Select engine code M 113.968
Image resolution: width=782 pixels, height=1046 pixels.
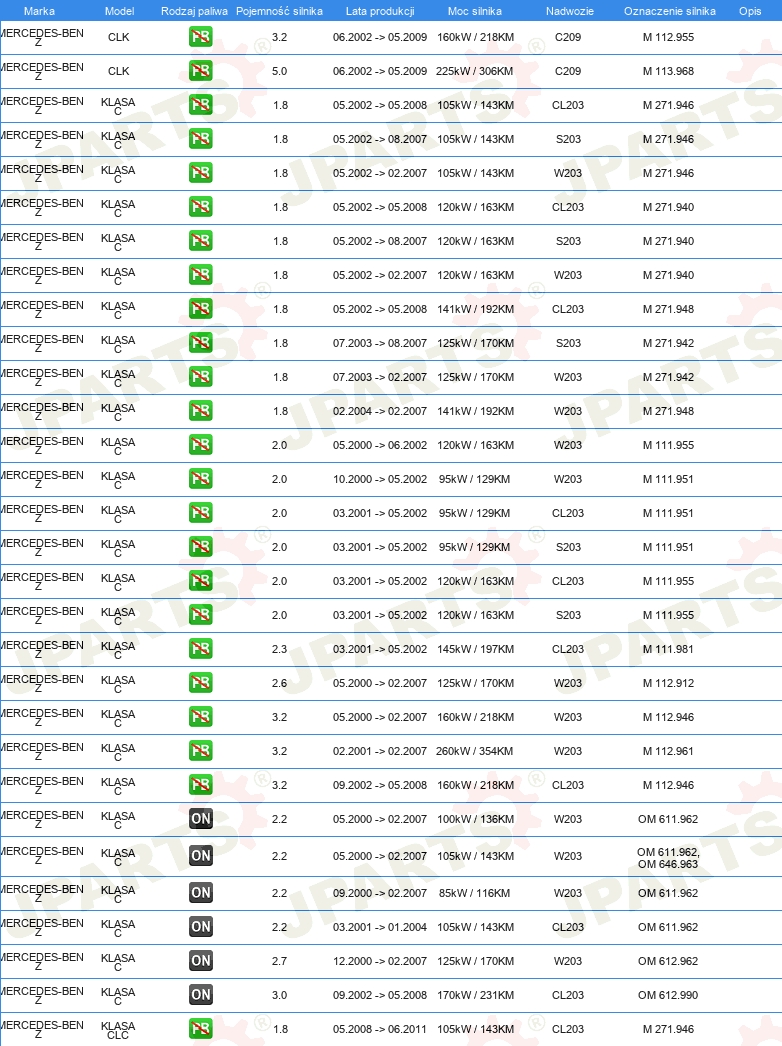coord(669,71)
